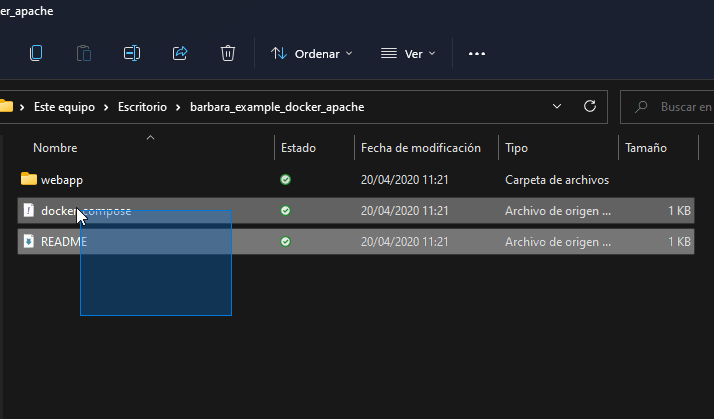Click the folder icon in address bar

6,106
